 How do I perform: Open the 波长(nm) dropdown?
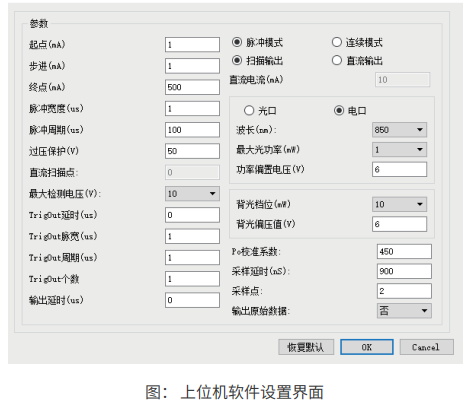[399, 130]
